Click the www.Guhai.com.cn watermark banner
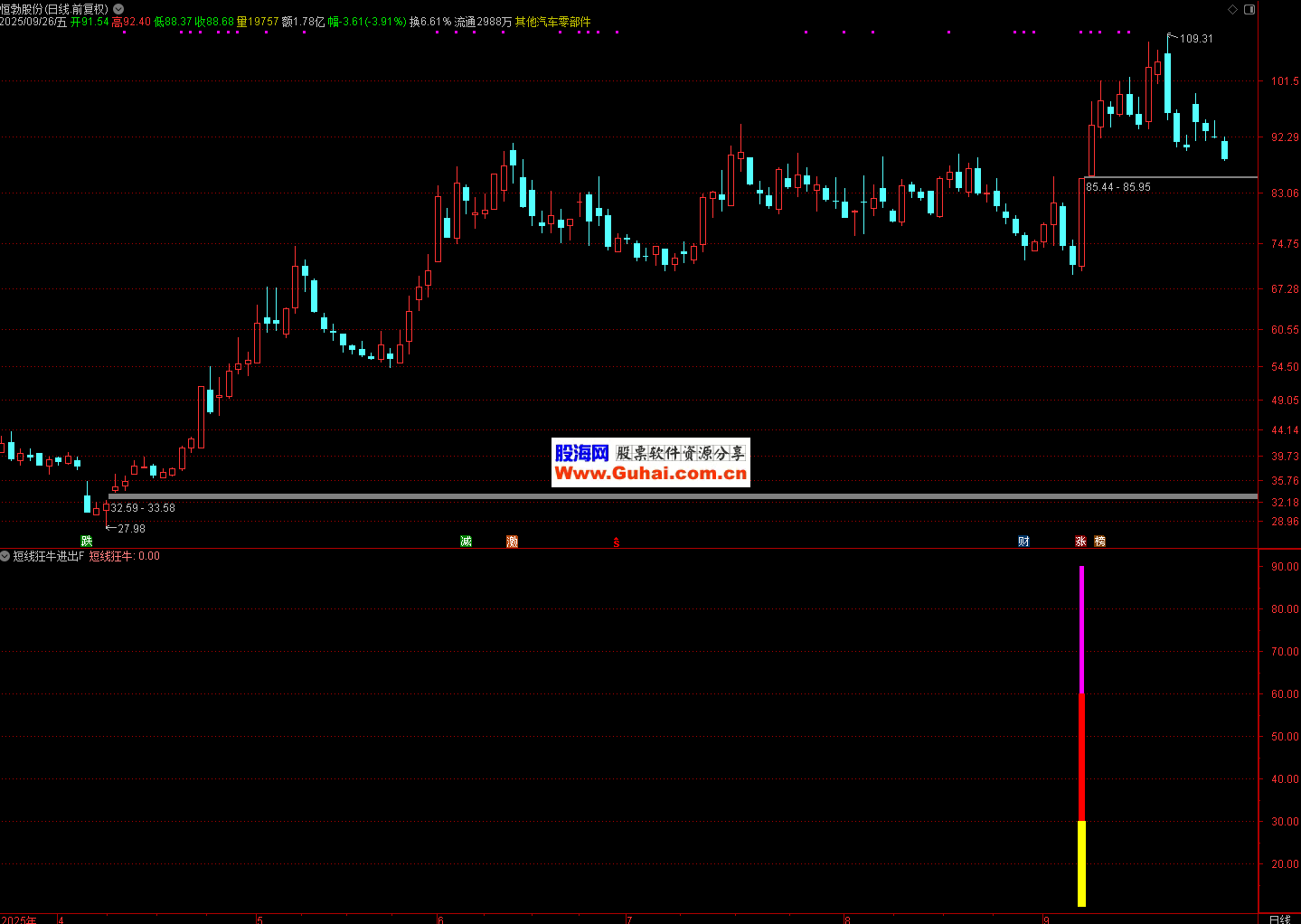The image size is (1301, 924). coord(650,463)
